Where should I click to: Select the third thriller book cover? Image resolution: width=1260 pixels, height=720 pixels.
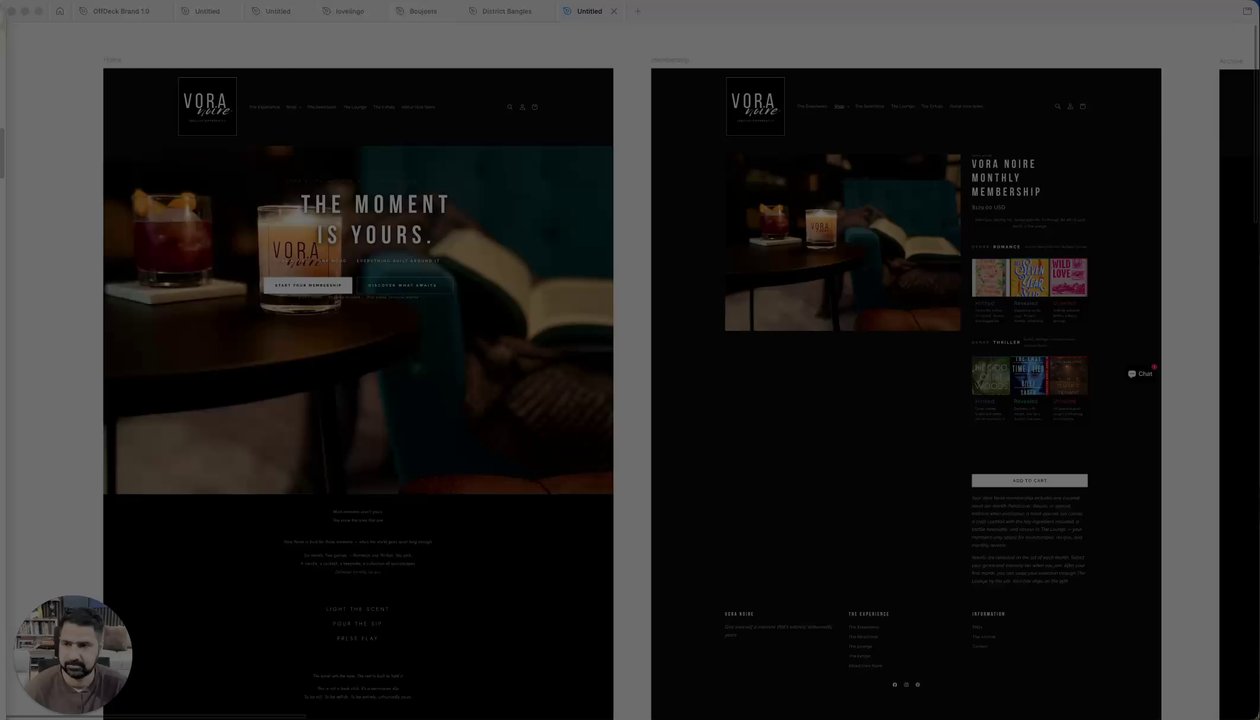pyautogui.click(x=1069, y=376)
